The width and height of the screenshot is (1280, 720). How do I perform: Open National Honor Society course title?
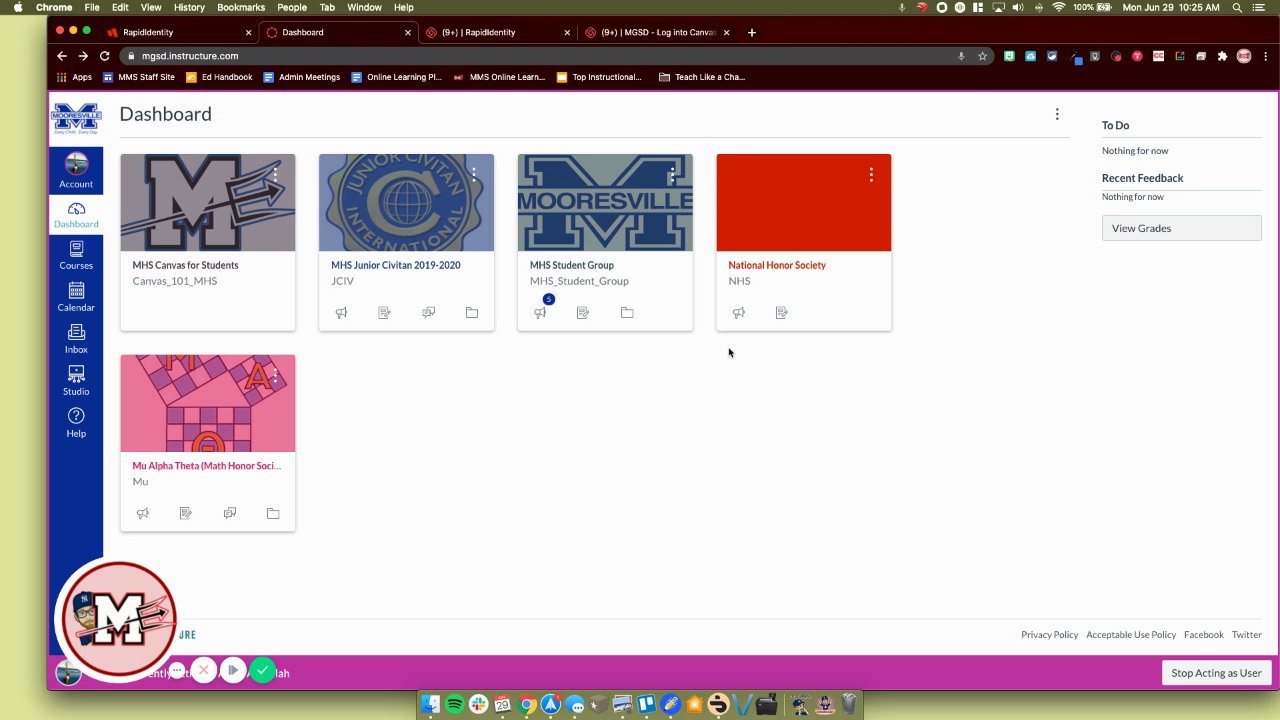777,265
